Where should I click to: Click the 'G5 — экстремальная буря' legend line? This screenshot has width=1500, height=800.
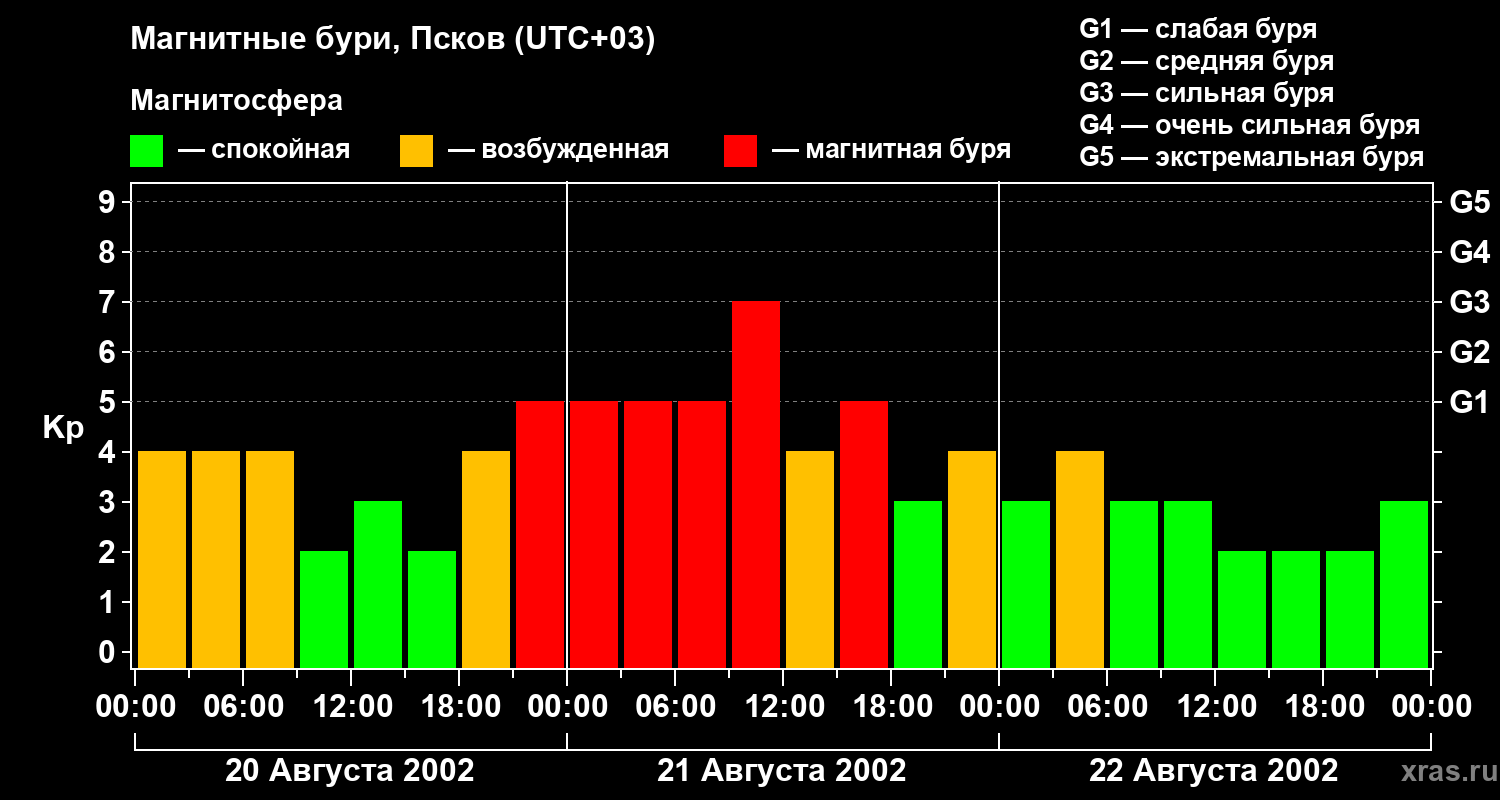click(1251, 157)
